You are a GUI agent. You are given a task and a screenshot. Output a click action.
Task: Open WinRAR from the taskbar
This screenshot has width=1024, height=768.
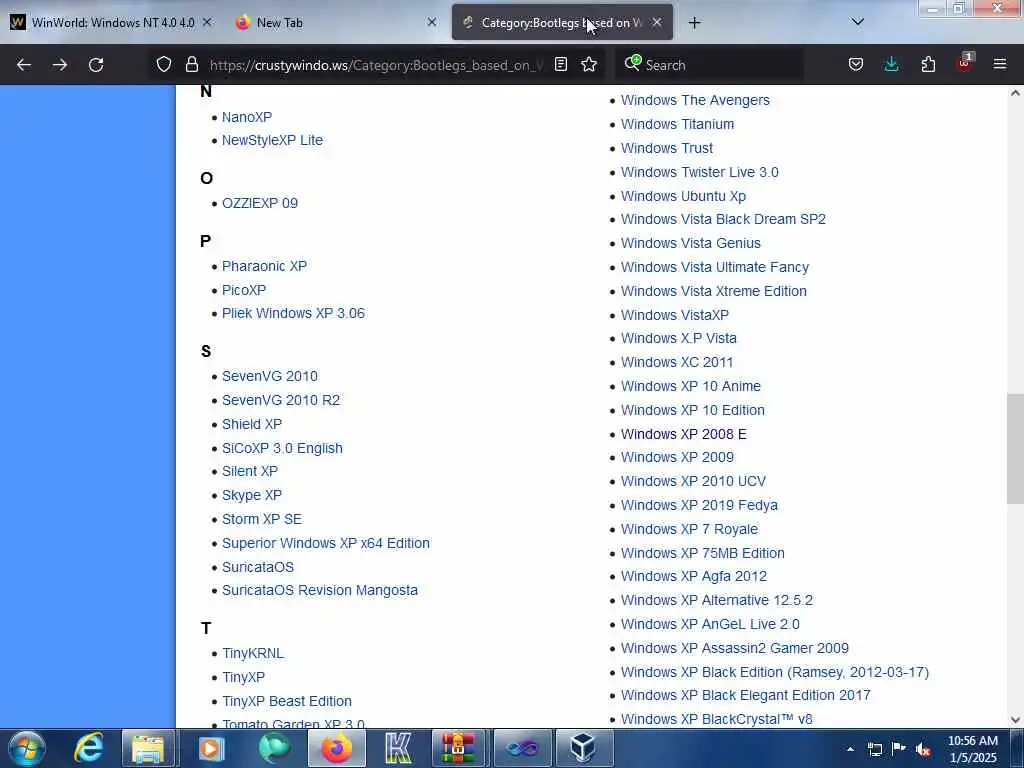[x=460, y=748]
